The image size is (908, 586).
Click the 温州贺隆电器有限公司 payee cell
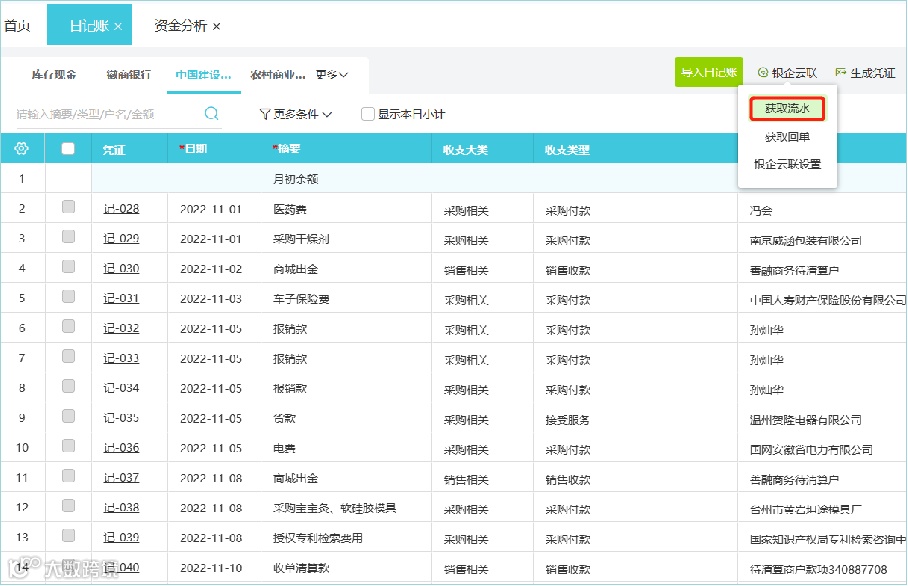point(806,420)
